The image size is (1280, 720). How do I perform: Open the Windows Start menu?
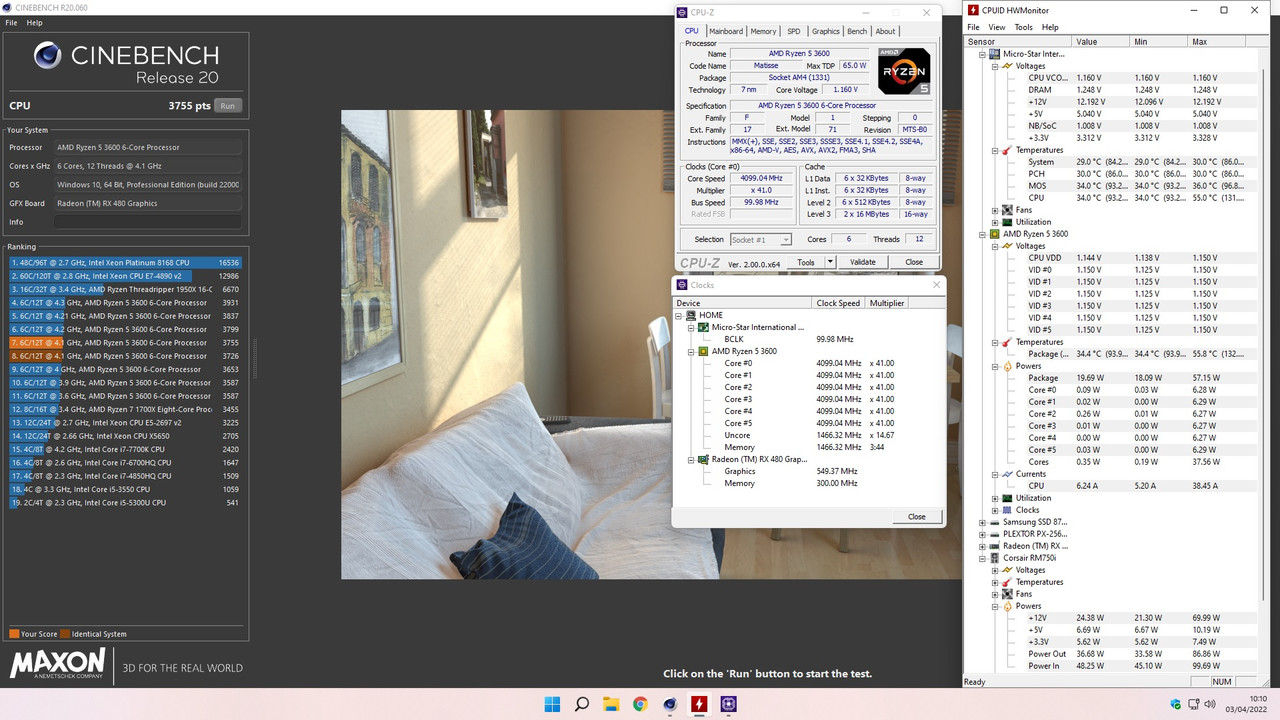[552, 704]
